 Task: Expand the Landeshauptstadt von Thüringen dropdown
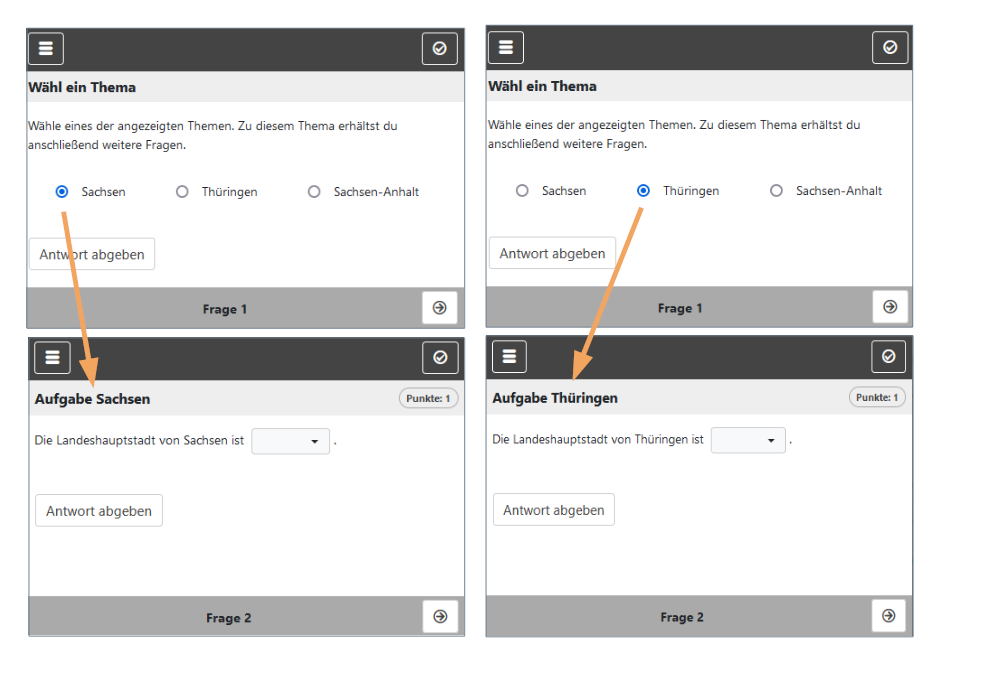[x=748, y=440]
